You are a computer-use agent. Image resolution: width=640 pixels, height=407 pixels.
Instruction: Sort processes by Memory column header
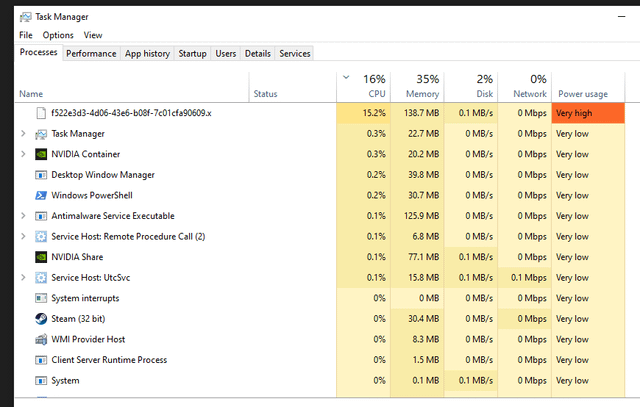pos(417,87)
